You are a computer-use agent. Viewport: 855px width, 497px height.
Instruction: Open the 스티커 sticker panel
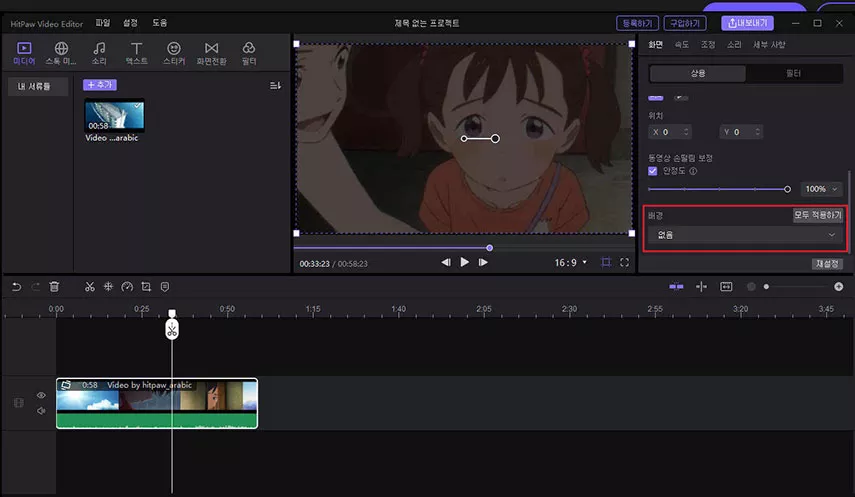coord(174,53)
